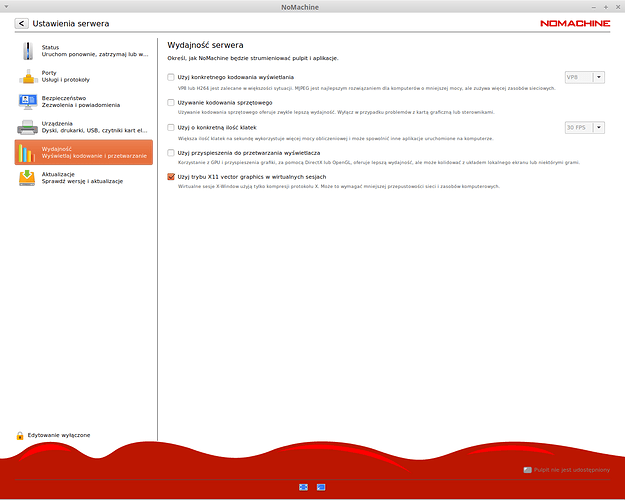Click Edytowanie wyłączone to unlock editing
This screenshot has height=500, width=625.
[x=59, y=435]
